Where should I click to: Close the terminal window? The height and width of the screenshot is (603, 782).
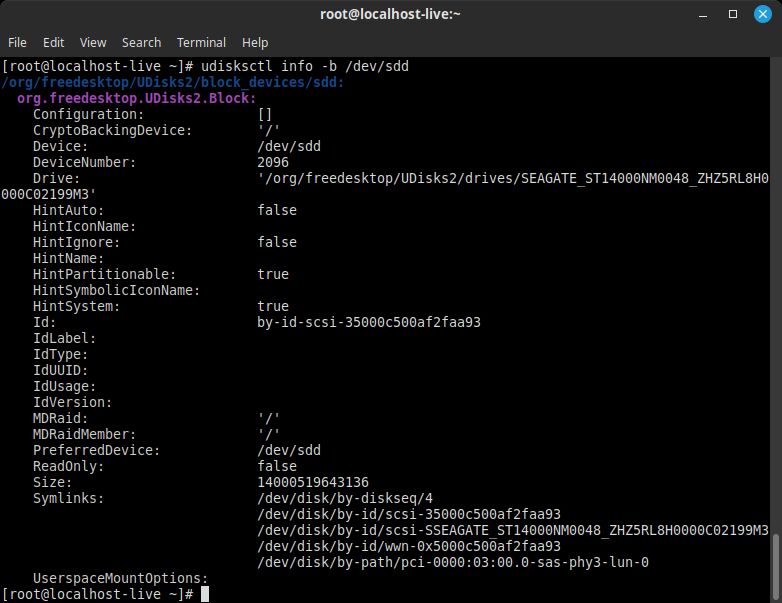click(763, 14)
